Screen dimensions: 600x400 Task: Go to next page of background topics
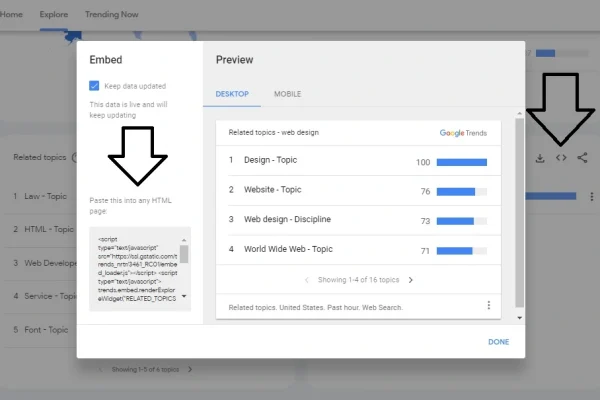click(190, 369)
